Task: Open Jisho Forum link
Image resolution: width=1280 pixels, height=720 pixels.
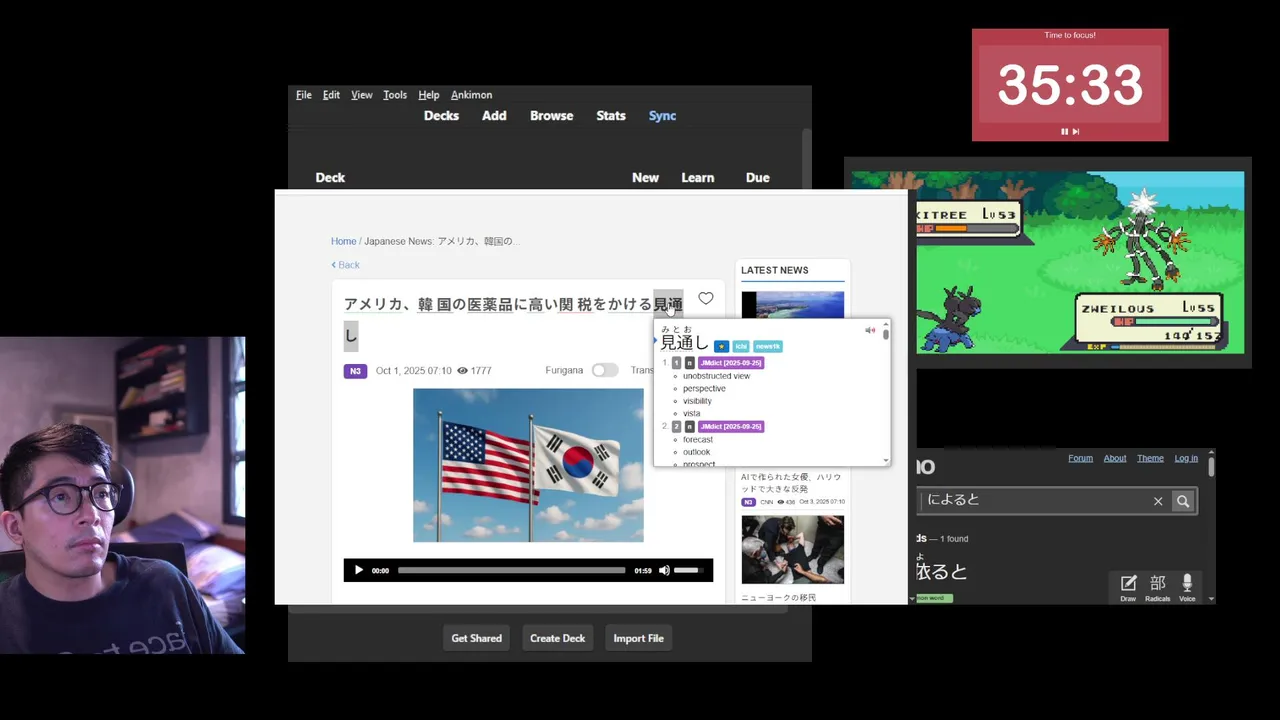Action: (x=1080, y=458)
